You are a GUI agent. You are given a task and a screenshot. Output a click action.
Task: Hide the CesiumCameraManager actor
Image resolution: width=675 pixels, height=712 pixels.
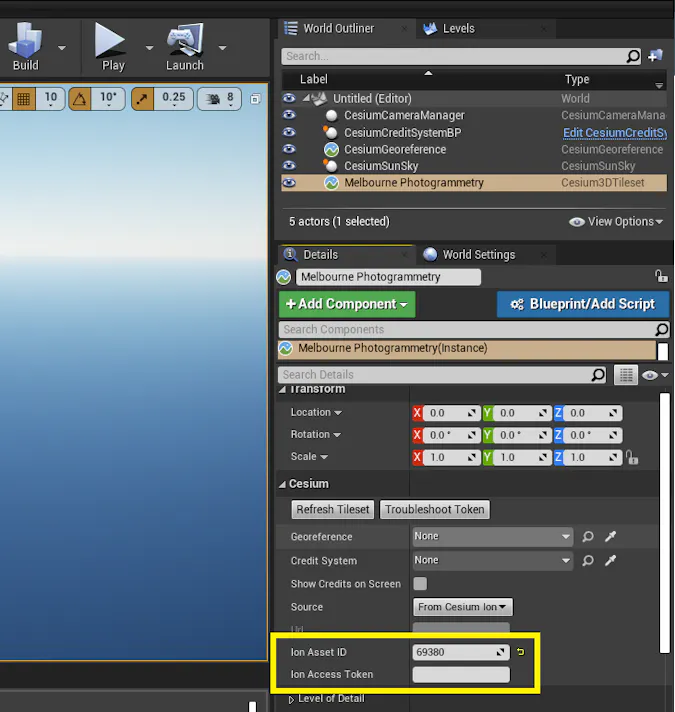pyautogui.click(x=289, y=115)
